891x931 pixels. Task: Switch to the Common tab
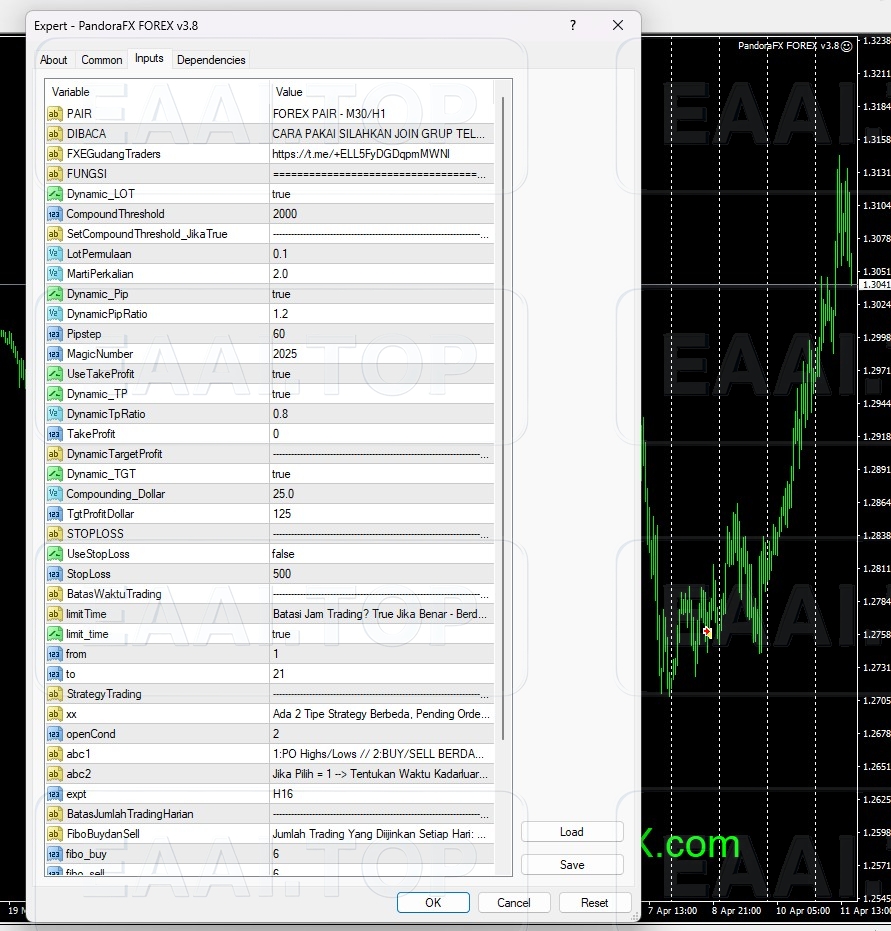pos(101,59)
